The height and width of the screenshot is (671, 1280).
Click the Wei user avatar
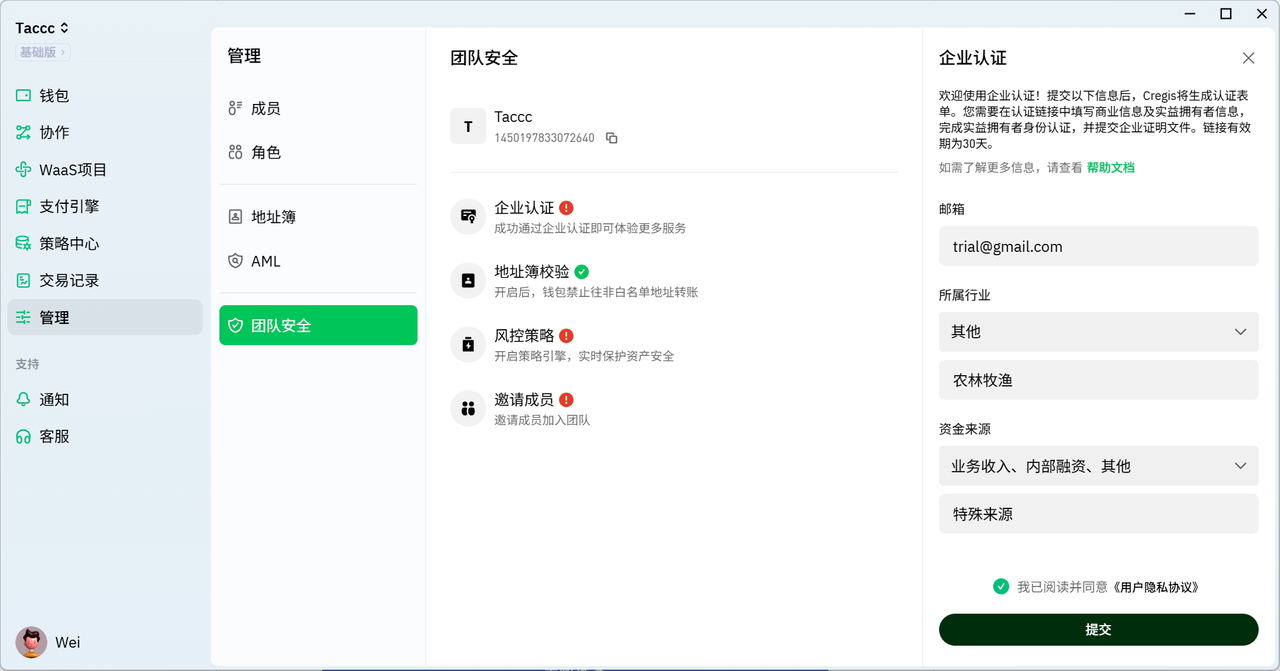point(31,642)
